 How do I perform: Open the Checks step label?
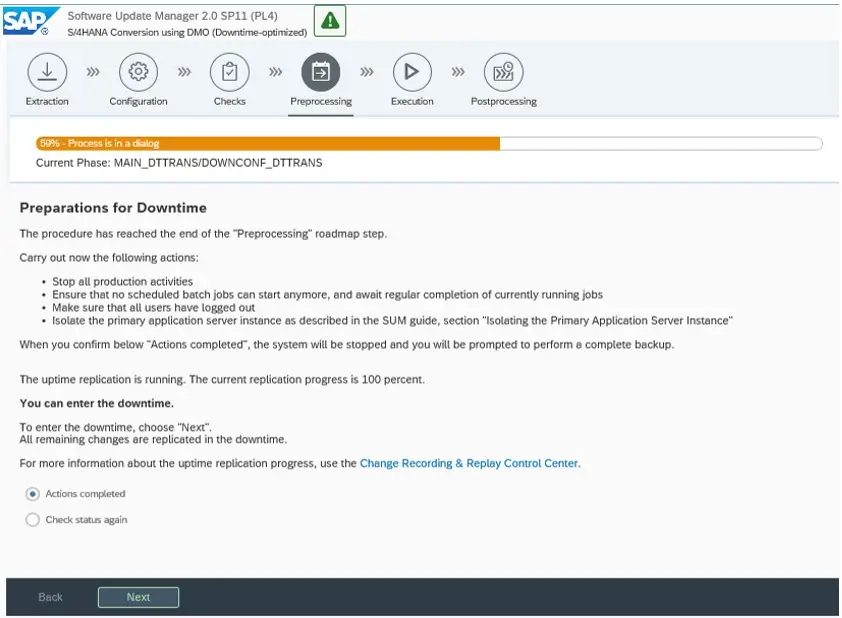(230, 101)
